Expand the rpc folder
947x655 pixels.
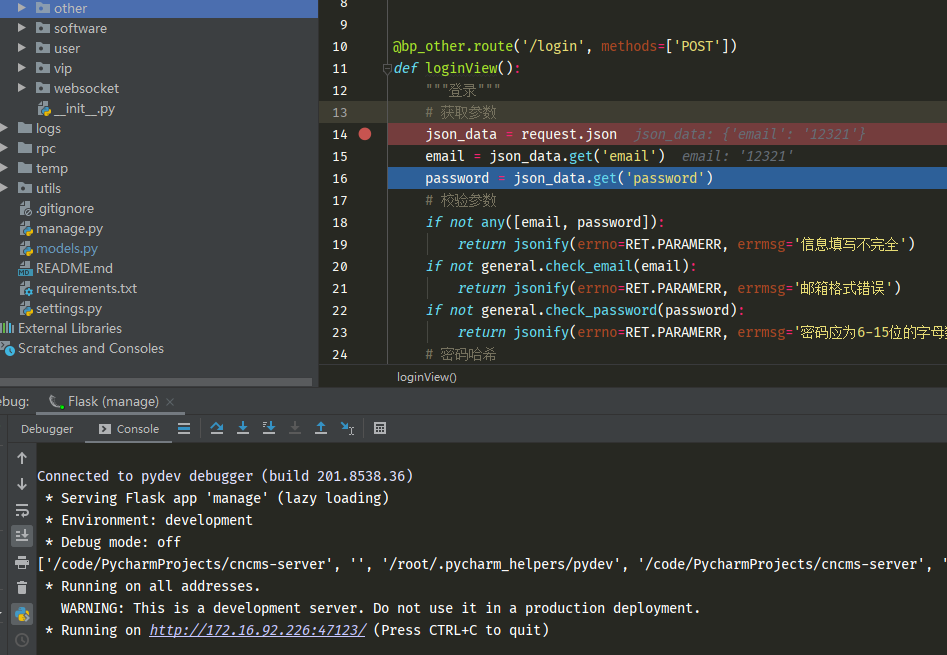pos(4,148)
